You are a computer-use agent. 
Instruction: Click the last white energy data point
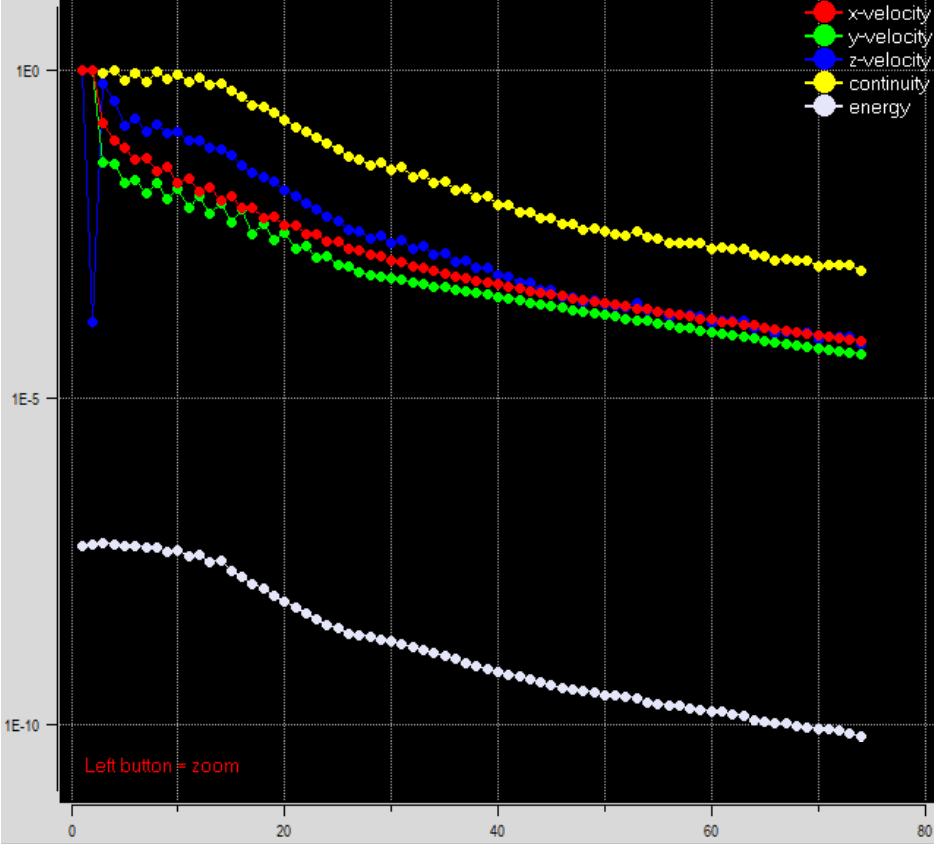(861, 737)
